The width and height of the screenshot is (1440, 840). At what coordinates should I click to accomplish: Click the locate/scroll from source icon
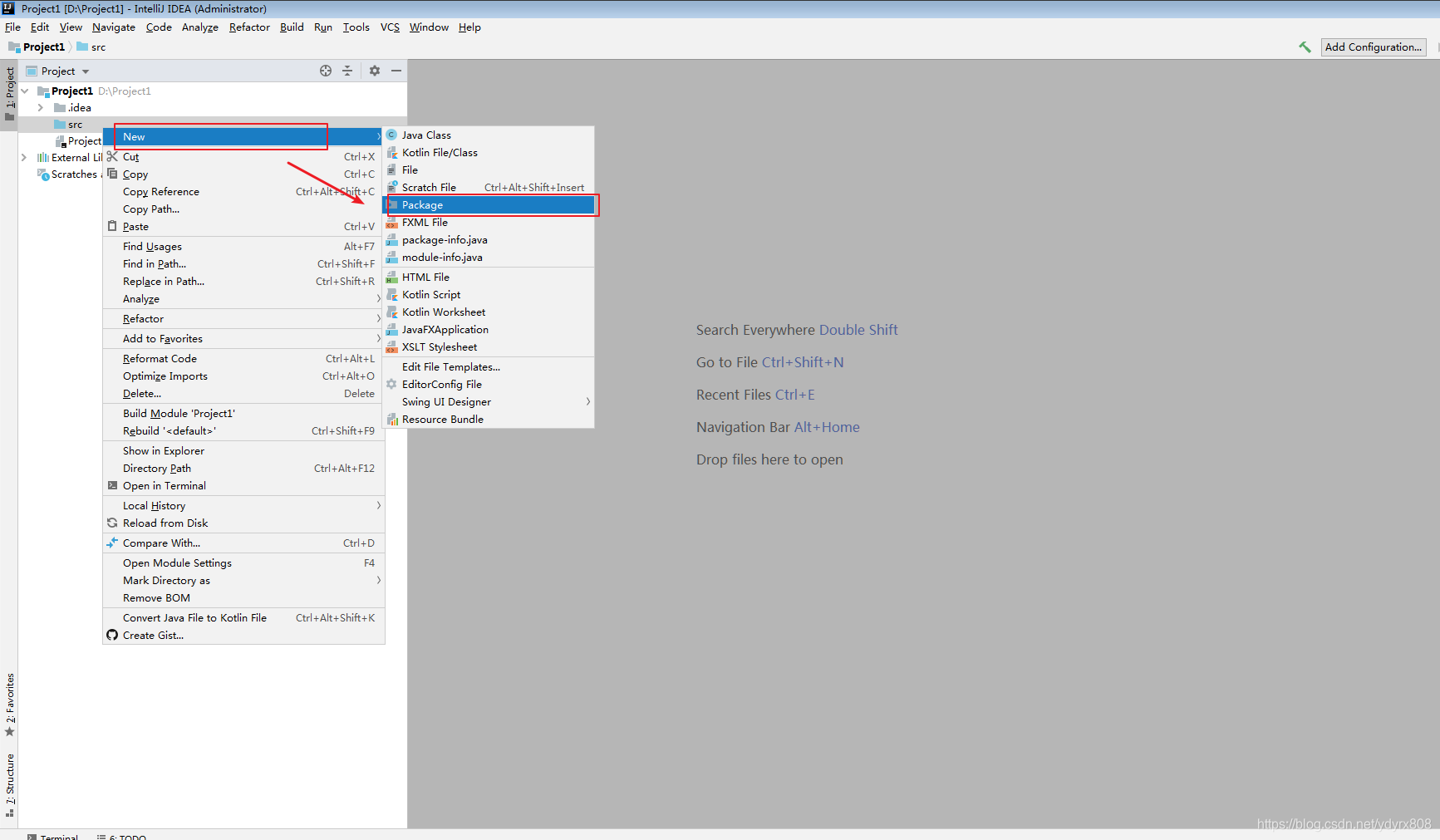pyautogui.click(x=326, y=71)
